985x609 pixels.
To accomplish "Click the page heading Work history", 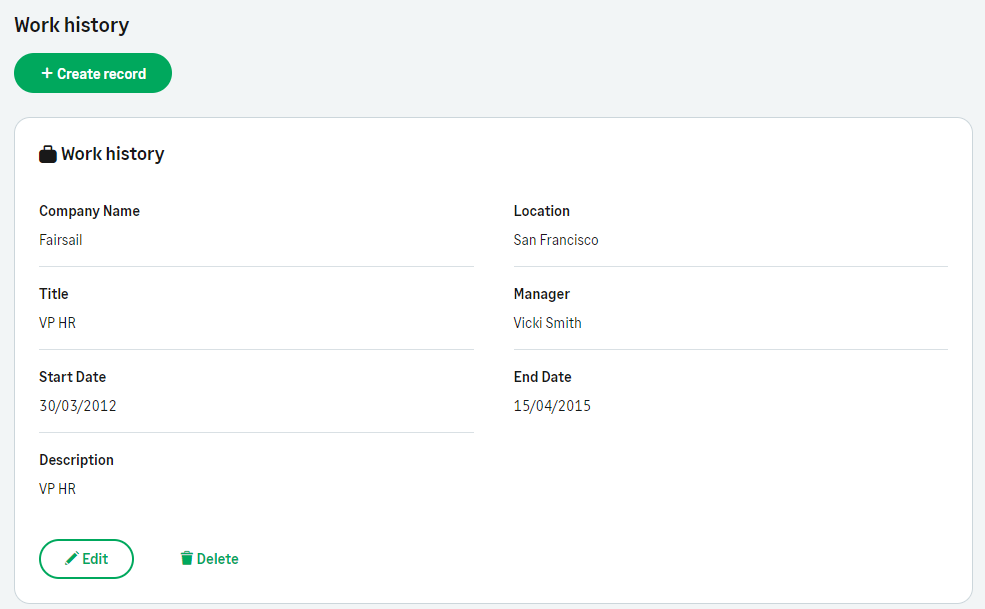I will click(72, 25).
